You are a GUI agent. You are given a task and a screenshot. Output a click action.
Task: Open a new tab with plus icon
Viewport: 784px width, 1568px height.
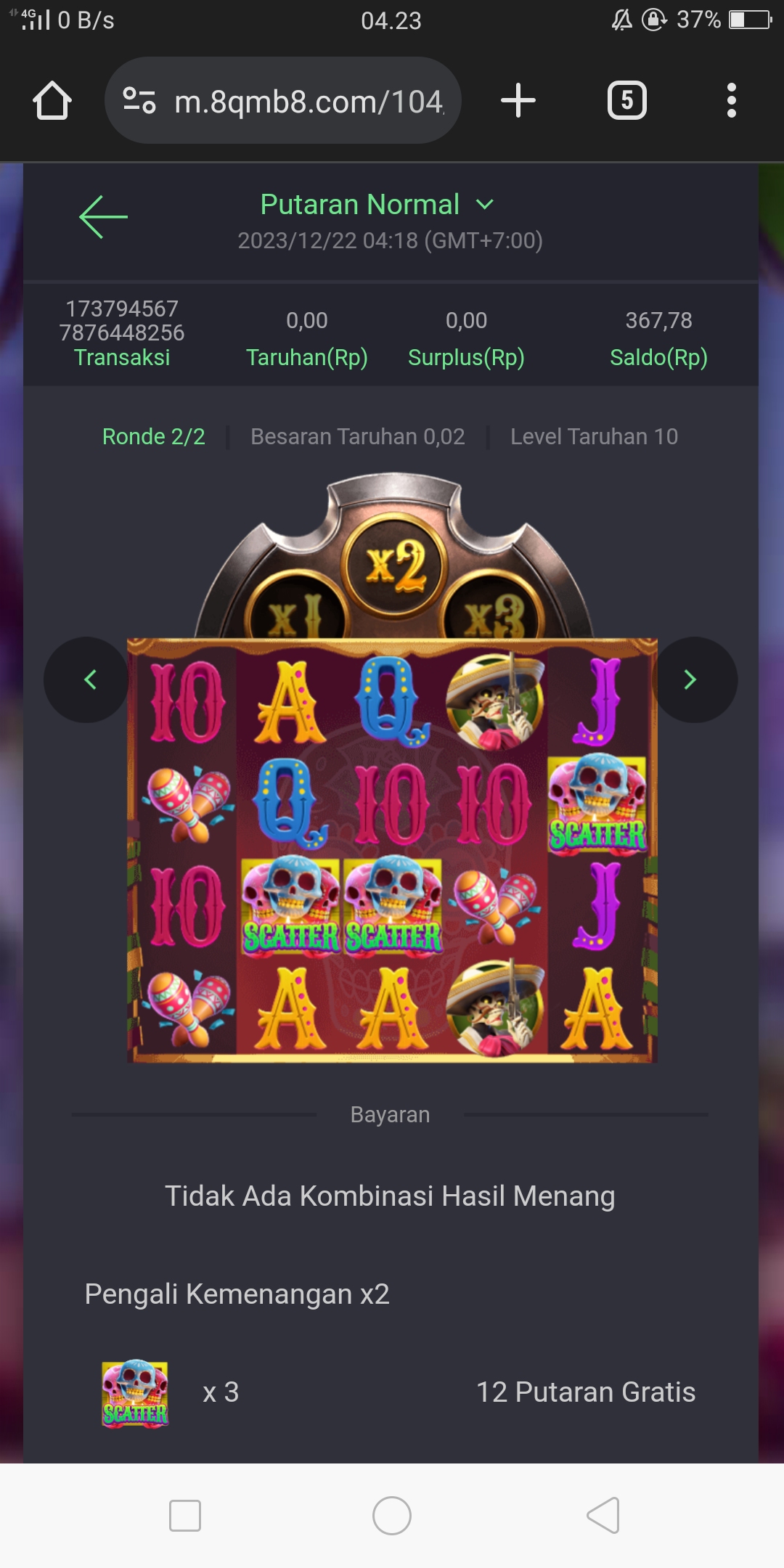tap(518, 100)
